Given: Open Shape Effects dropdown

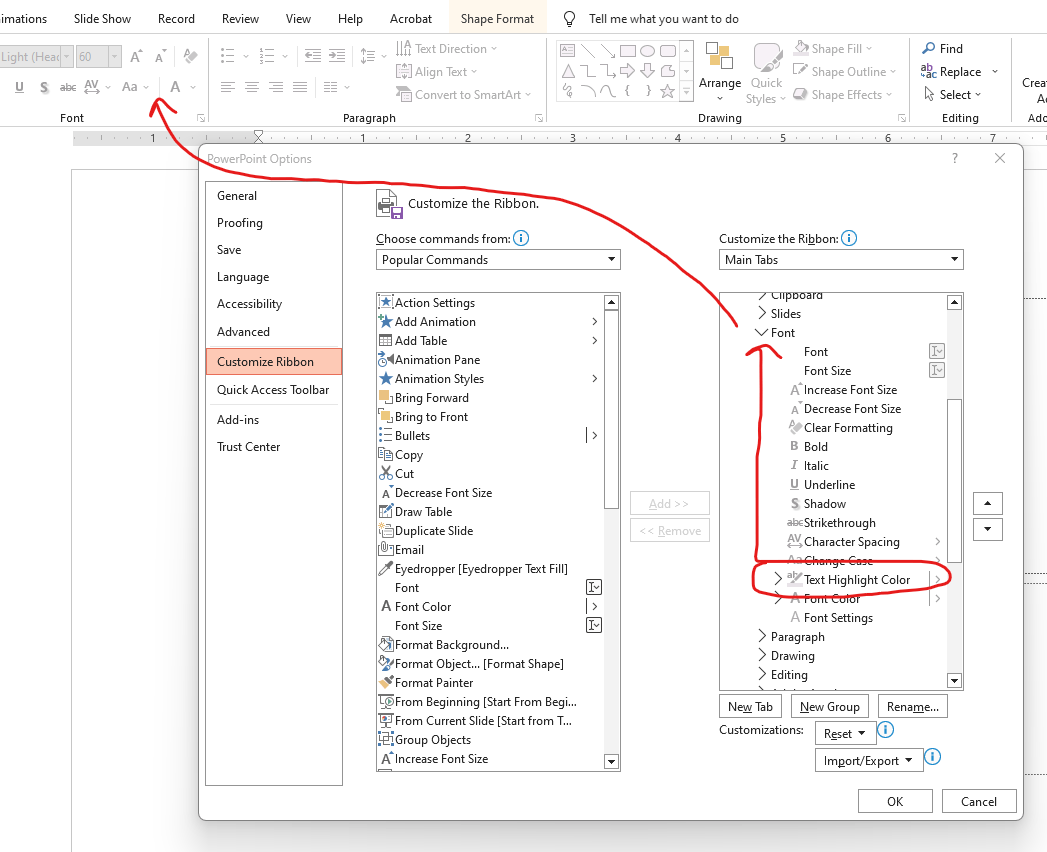Looking at the screenshot, I should pos(843,95).
